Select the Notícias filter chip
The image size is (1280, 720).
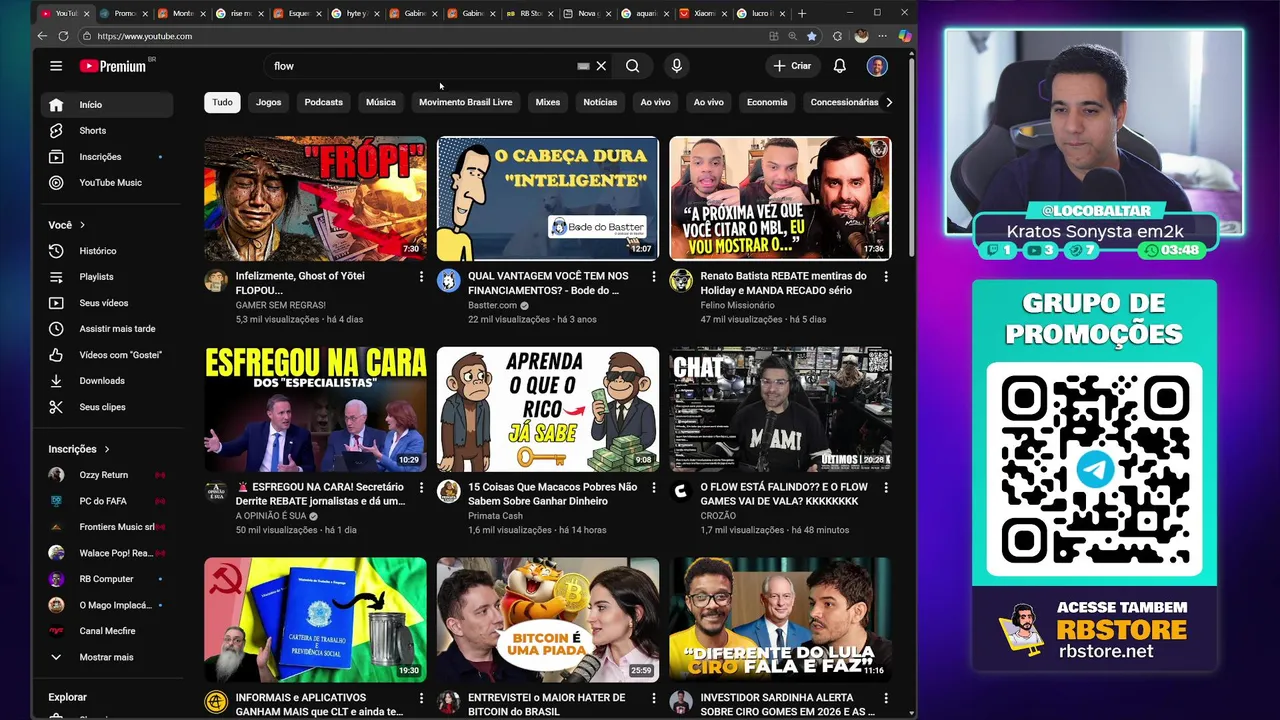[600, 102]
